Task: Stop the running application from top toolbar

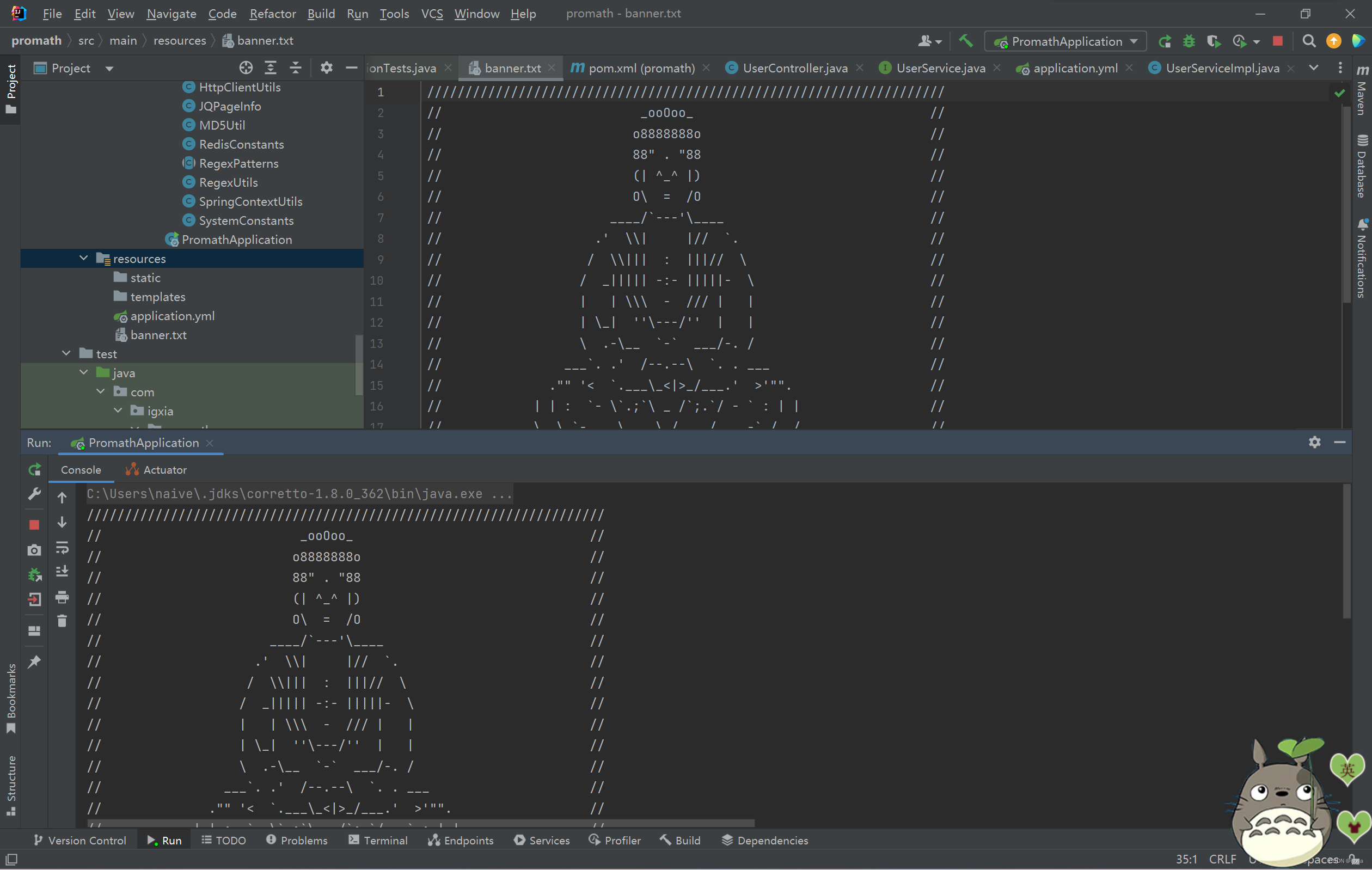Action: click(1277, 41)
